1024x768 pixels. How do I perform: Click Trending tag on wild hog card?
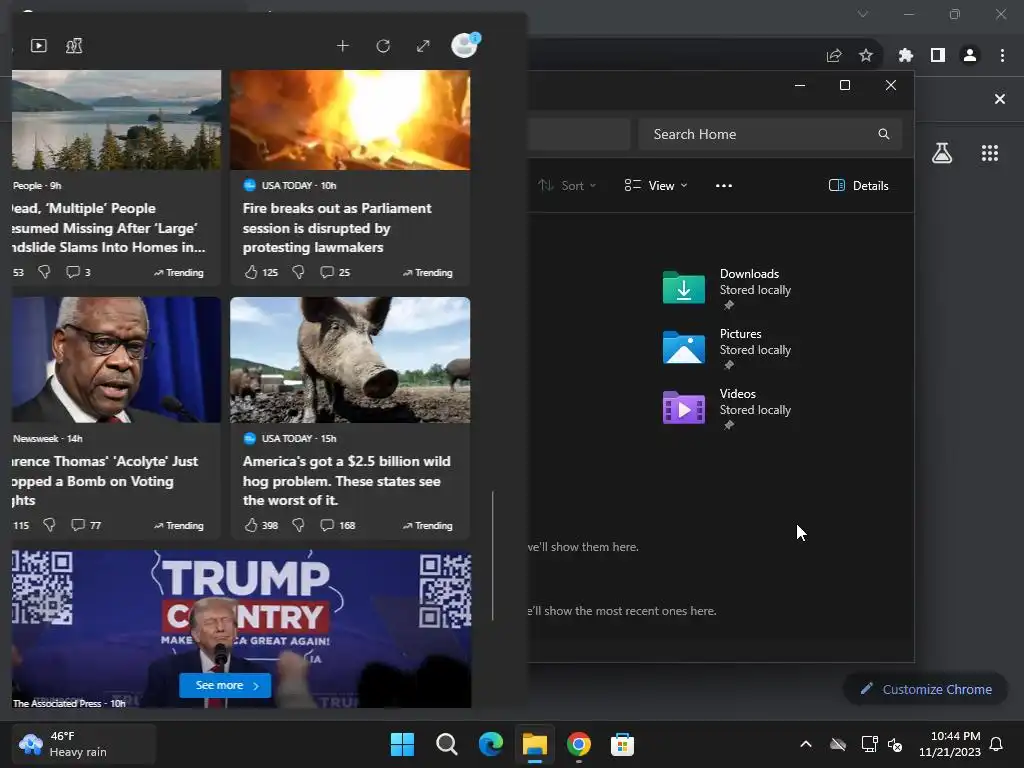coord(428,525)
